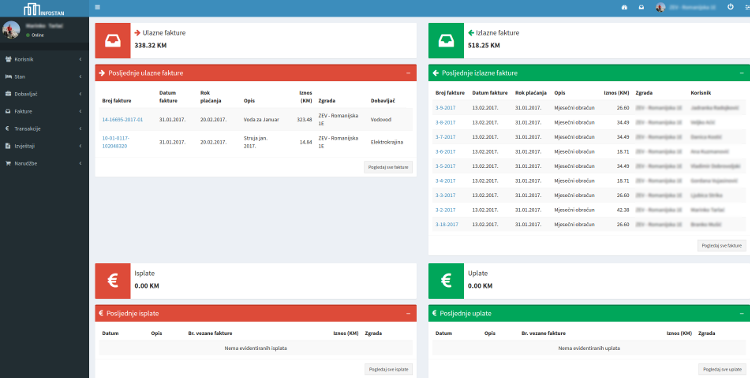This screenshot has height=378, width=750.
Task: Click the red Isplate euro icon
Action: [x=112, y=281]
